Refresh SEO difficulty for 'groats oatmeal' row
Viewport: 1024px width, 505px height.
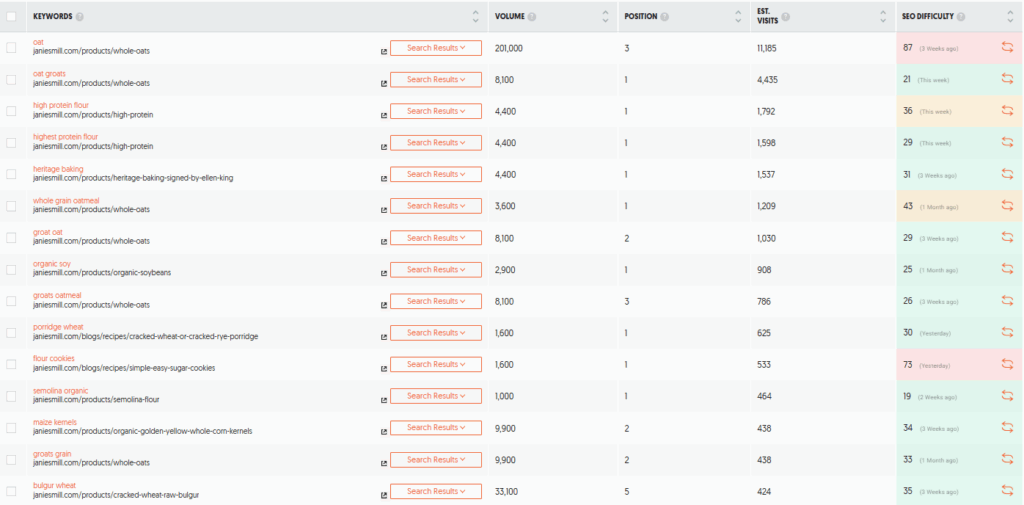pos(1007,301)
